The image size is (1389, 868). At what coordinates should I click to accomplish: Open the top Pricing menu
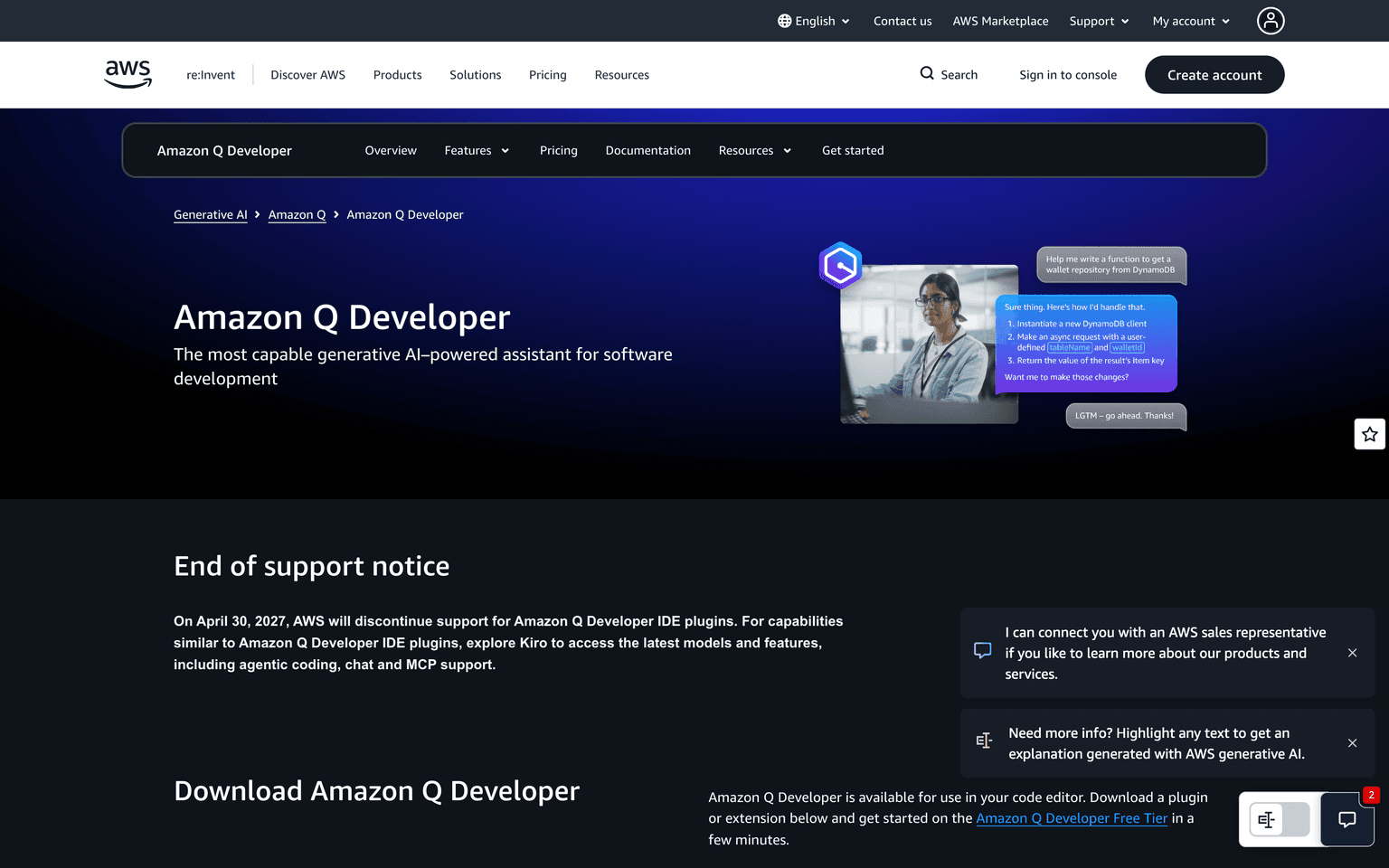(547, 75)
